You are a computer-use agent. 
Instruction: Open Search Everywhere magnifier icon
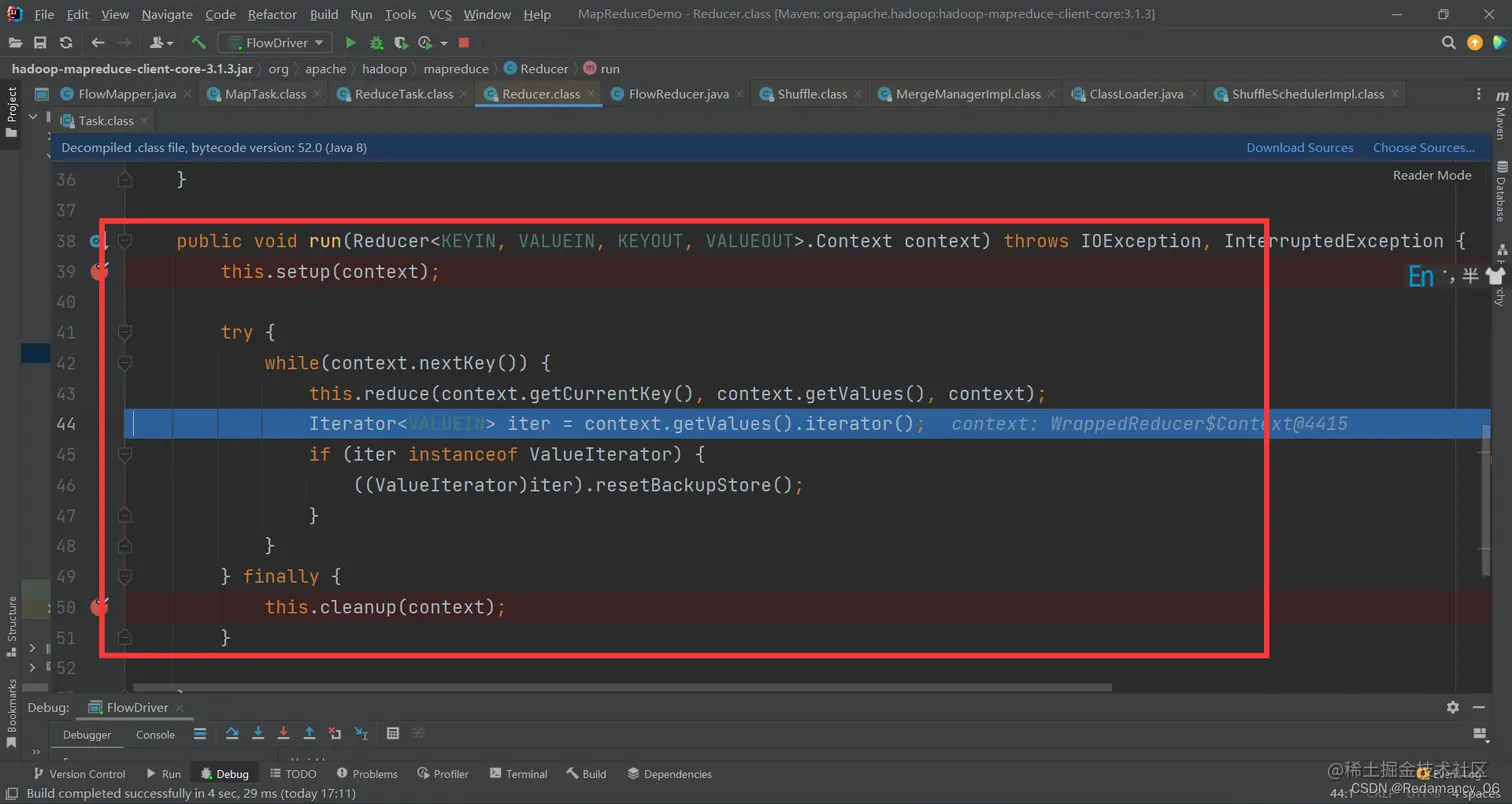click(x=1448, y=43)
